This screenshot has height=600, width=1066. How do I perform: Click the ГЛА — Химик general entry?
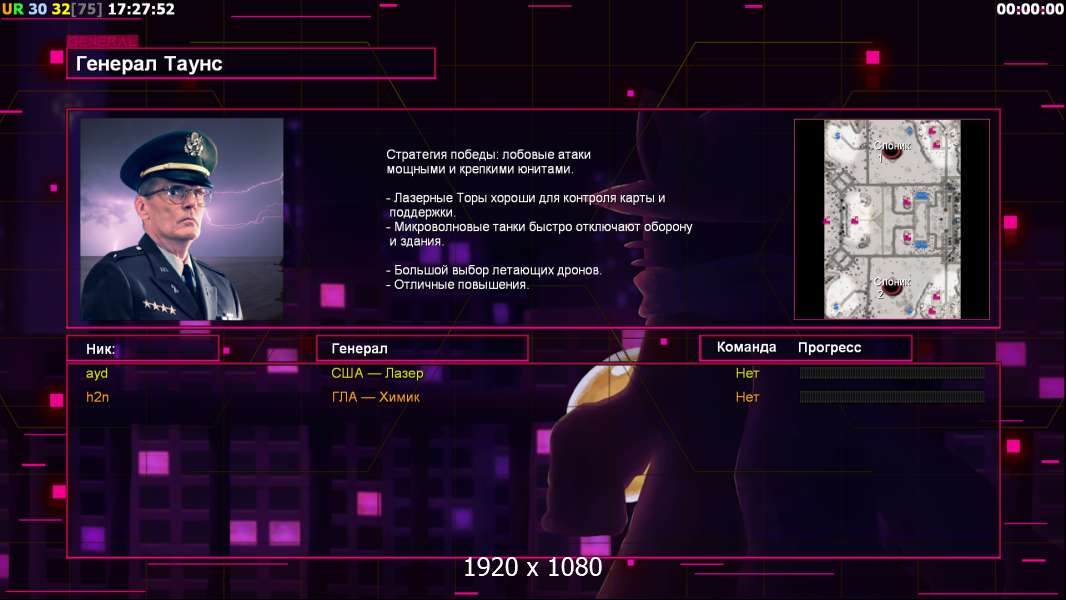point(375,397)
